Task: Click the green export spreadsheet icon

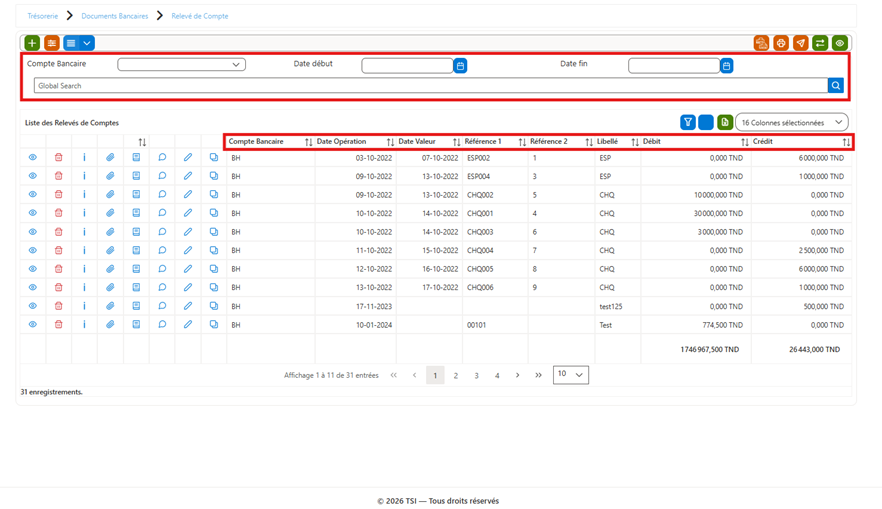Action: (x=725, y=122)
